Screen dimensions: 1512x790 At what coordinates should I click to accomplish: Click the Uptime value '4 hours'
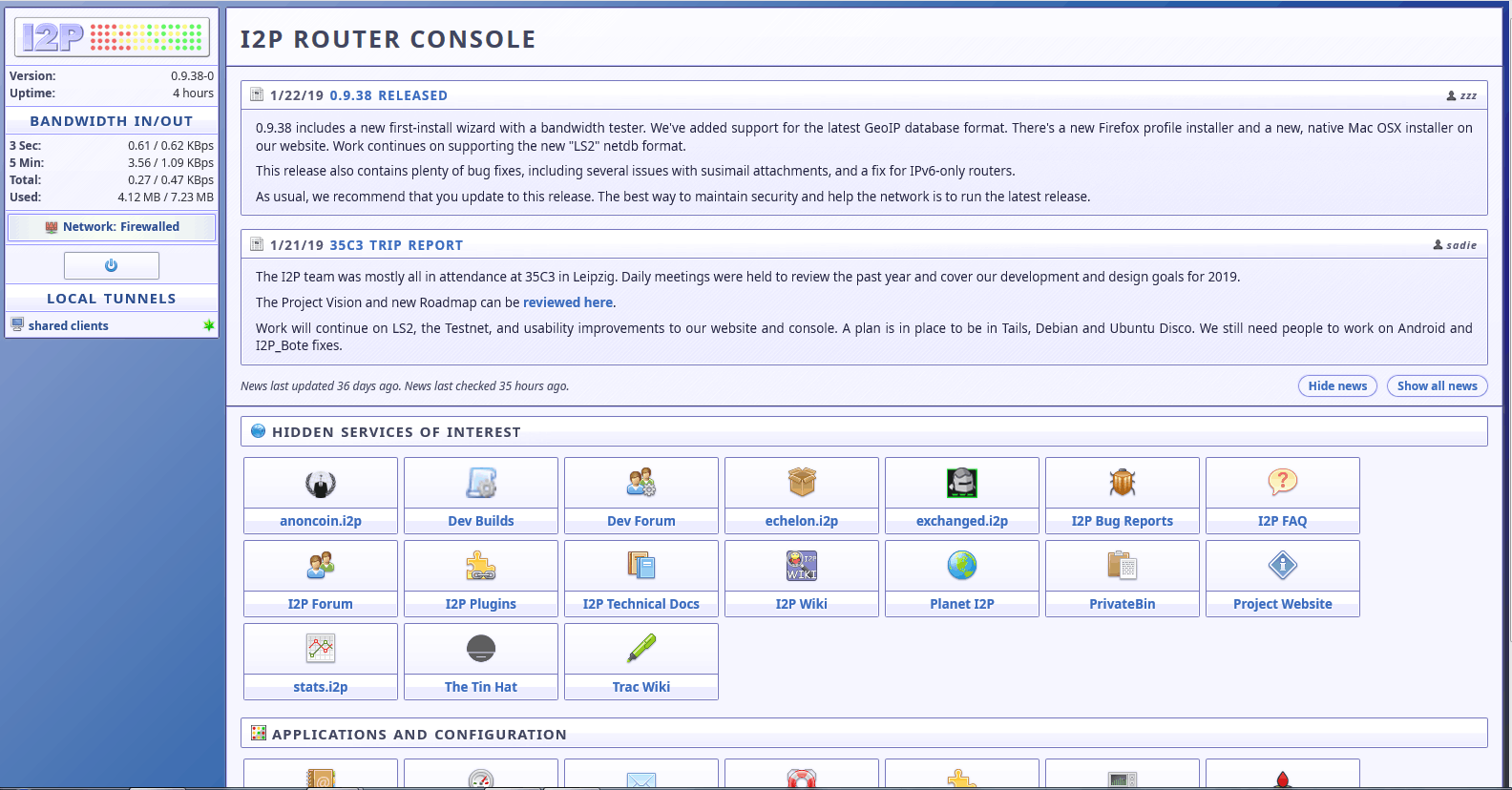(193, 94)
